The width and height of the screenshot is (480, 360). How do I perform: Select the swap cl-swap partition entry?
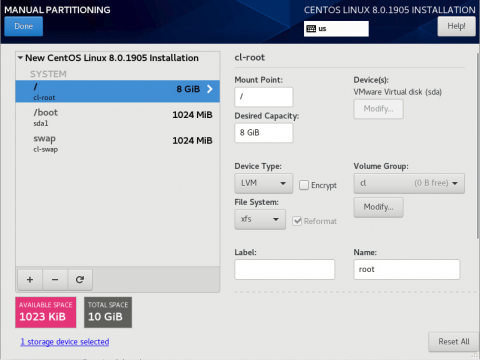point(117,143)
